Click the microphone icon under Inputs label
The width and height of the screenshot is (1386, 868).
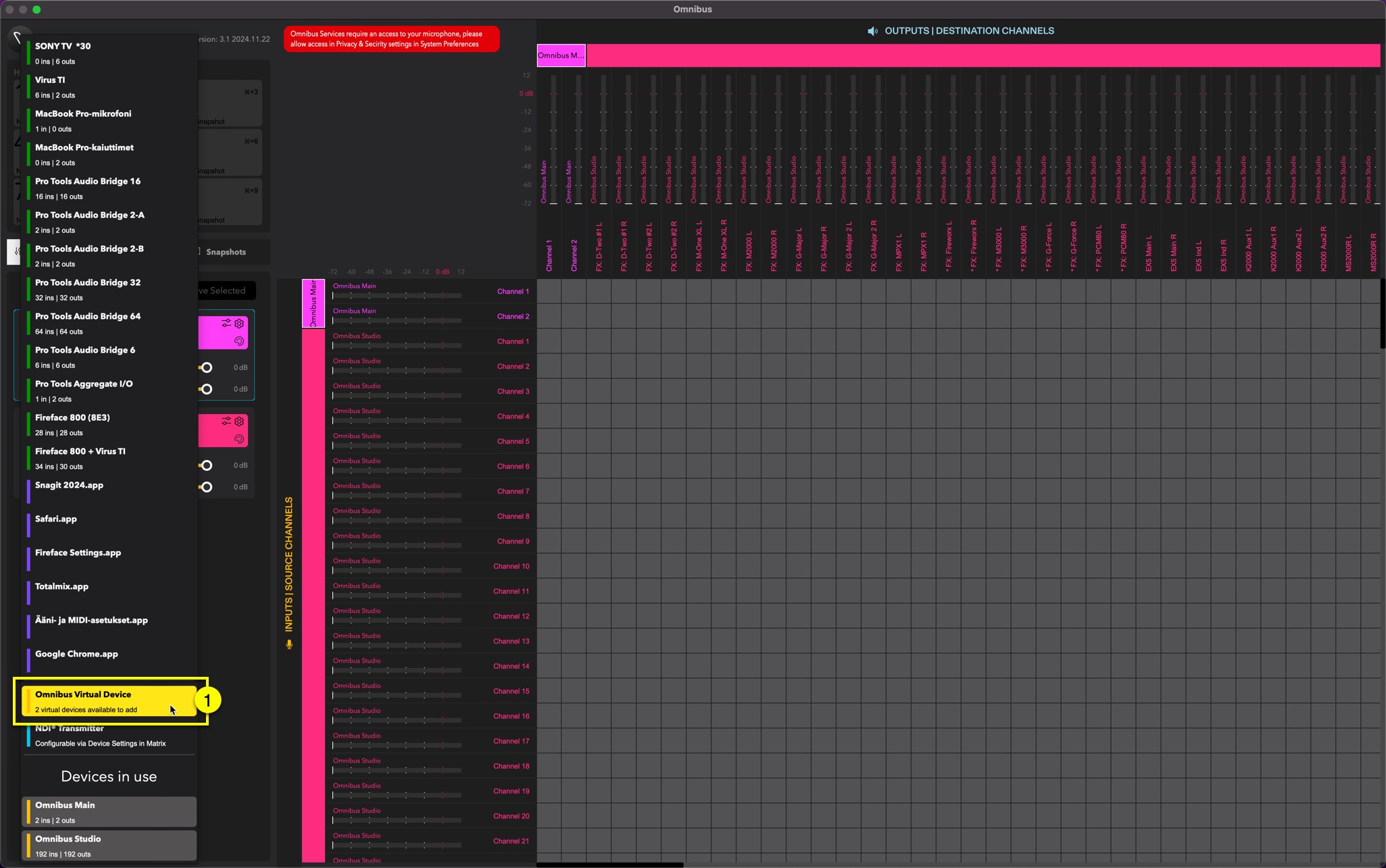(289, 644)
